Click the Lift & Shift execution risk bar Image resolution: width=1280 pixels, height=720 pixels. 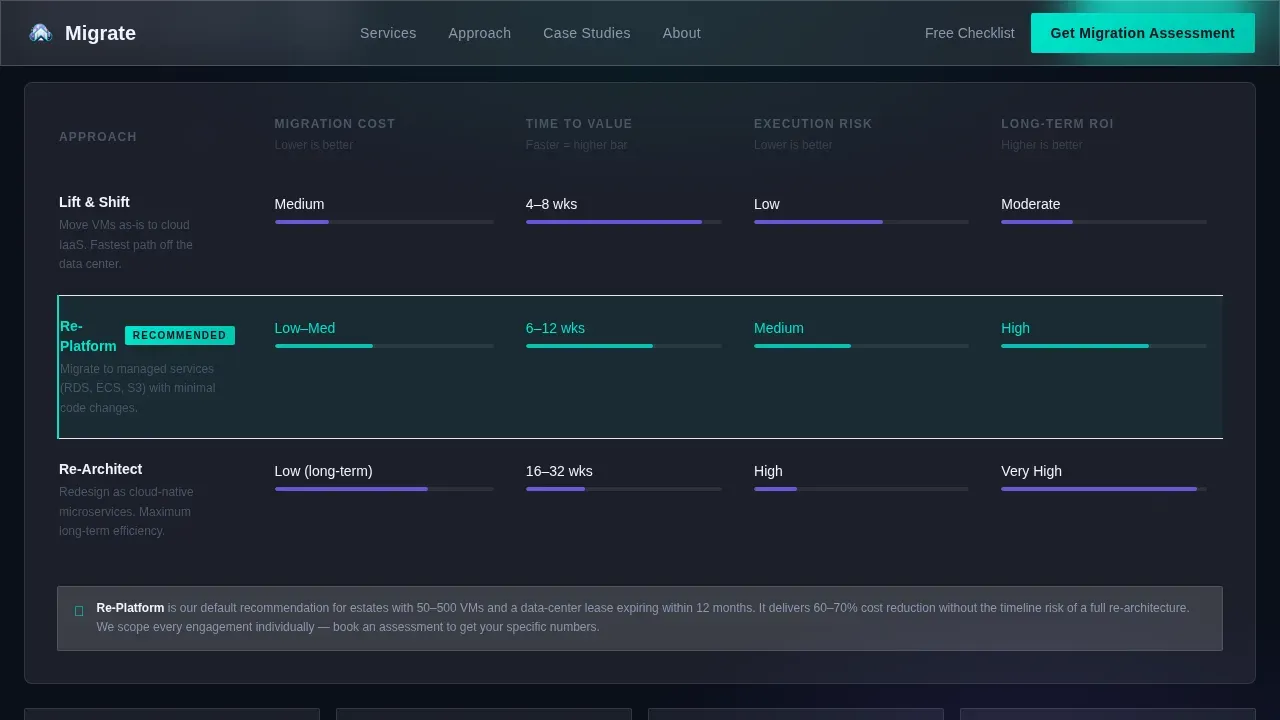[x=861, y=222]
